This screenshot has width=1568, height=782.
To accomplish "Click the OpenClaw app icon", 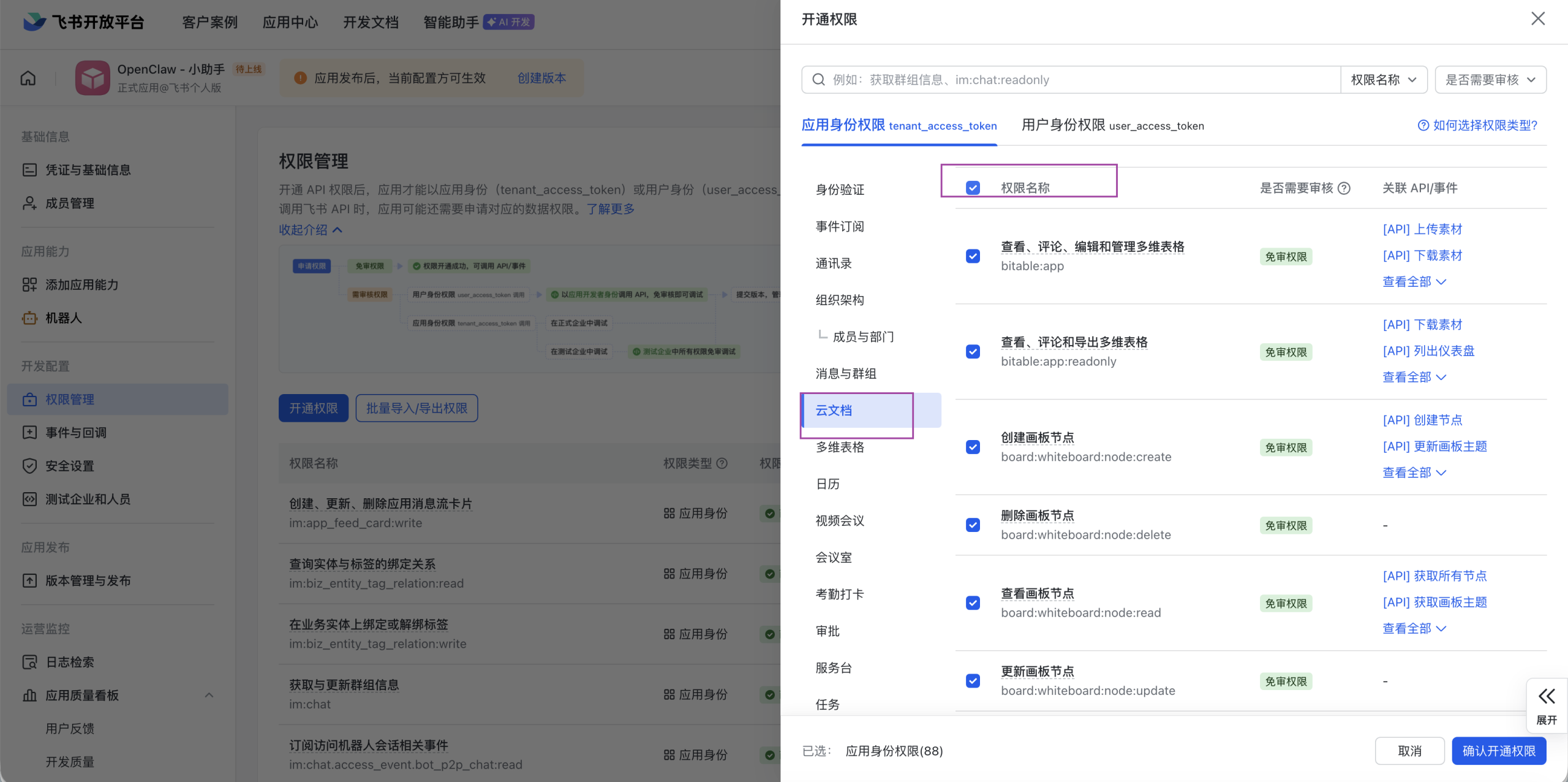I will pos(92,77).
